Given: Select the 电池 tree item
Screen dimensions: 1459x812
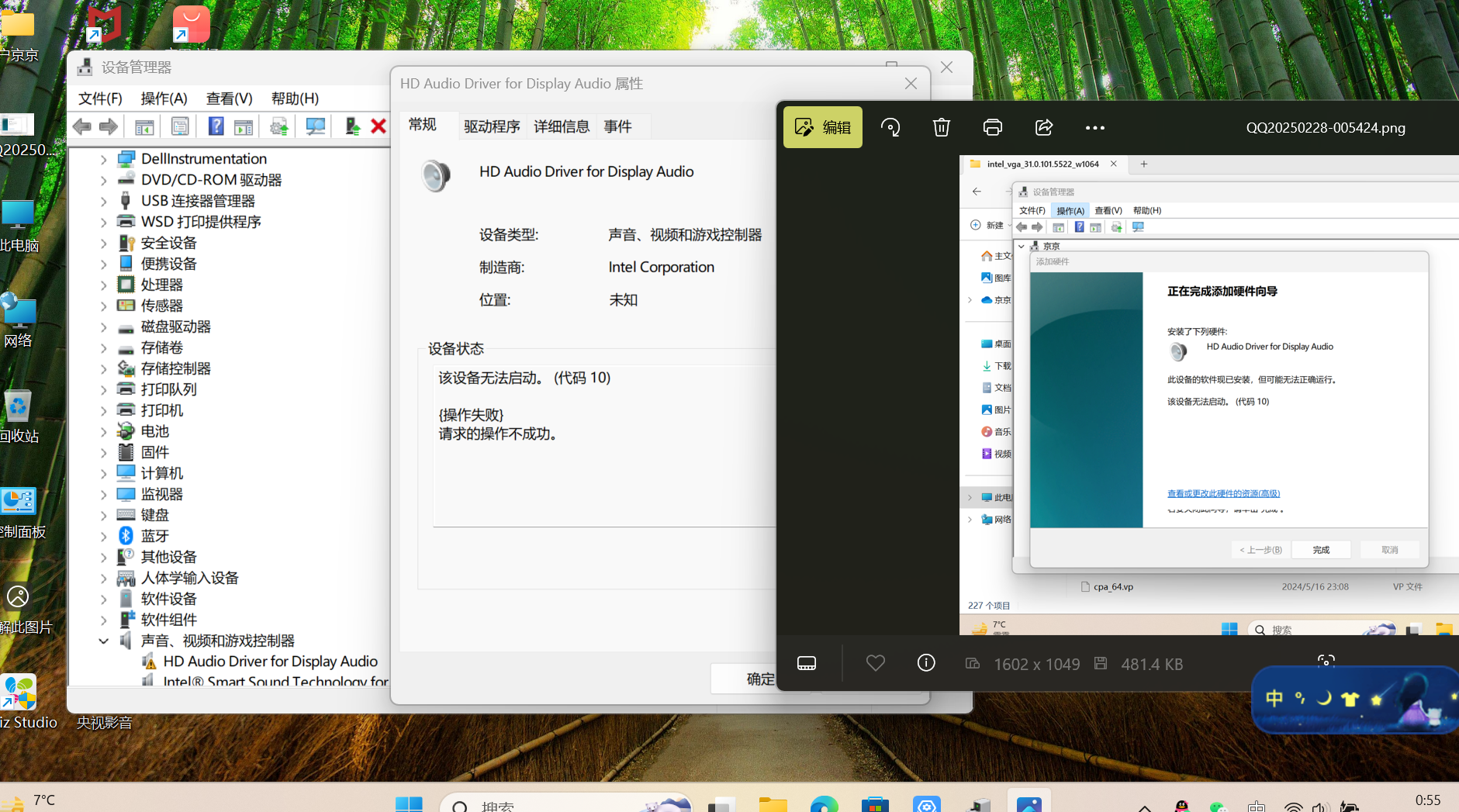Looking at the screenshot, I should pos(154,431).
